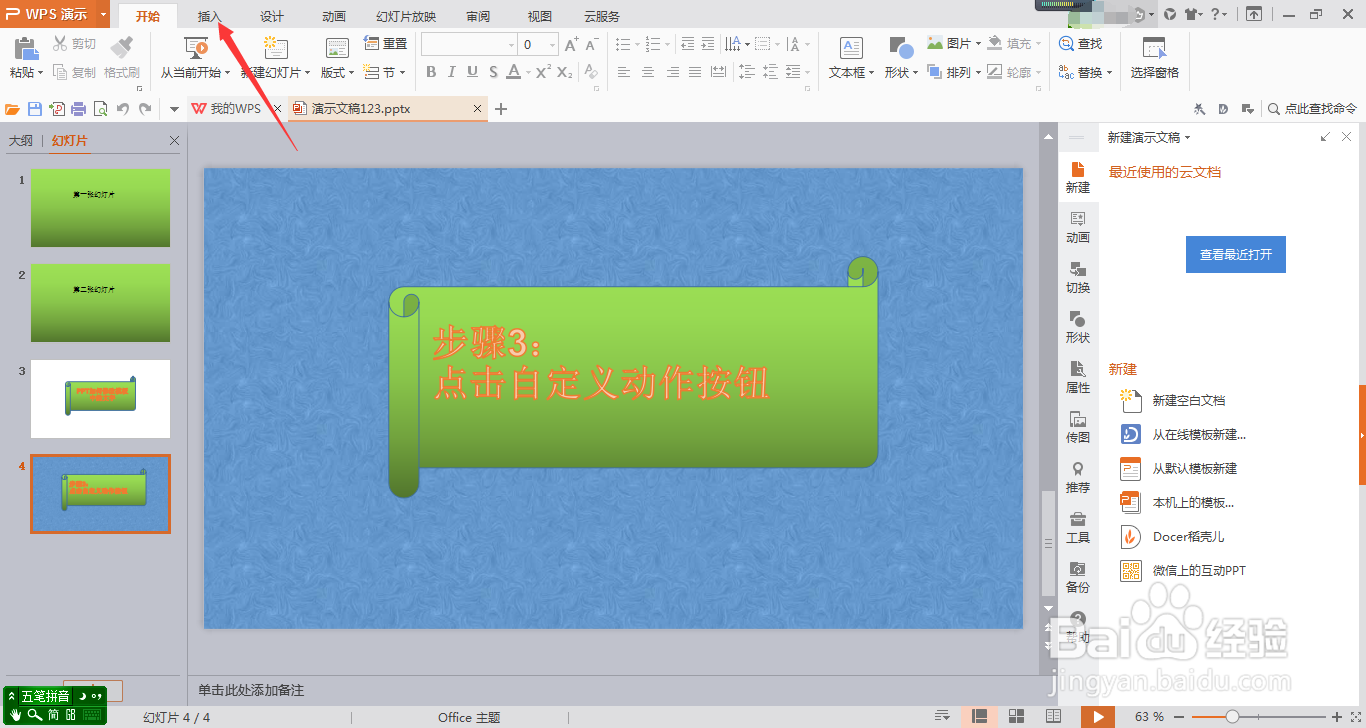Viewport: 1366px width, 728px height.
Task: Expand the 版式 layout dropdown
Action: [338, 73]
